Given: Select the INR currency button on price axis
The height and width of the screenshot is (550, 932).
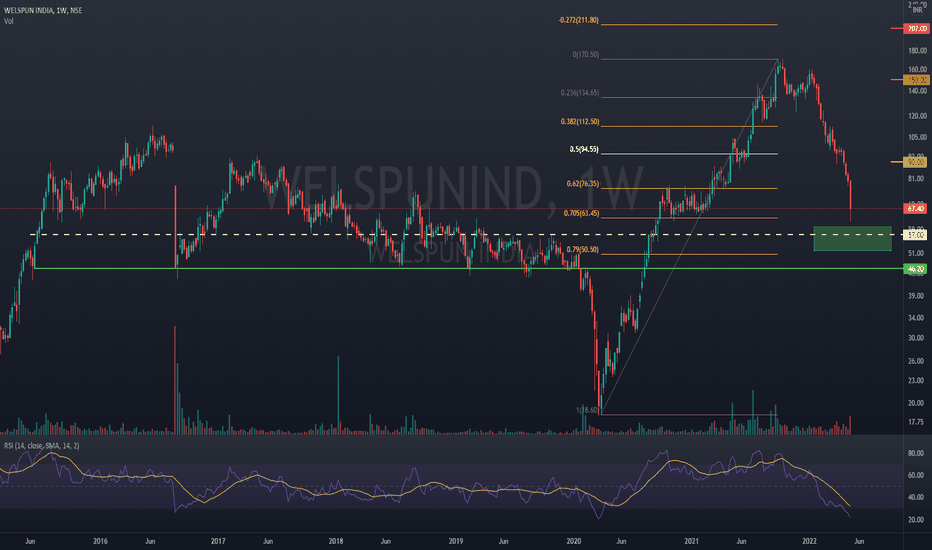Looking at the screenshot, I should point(917,10).
